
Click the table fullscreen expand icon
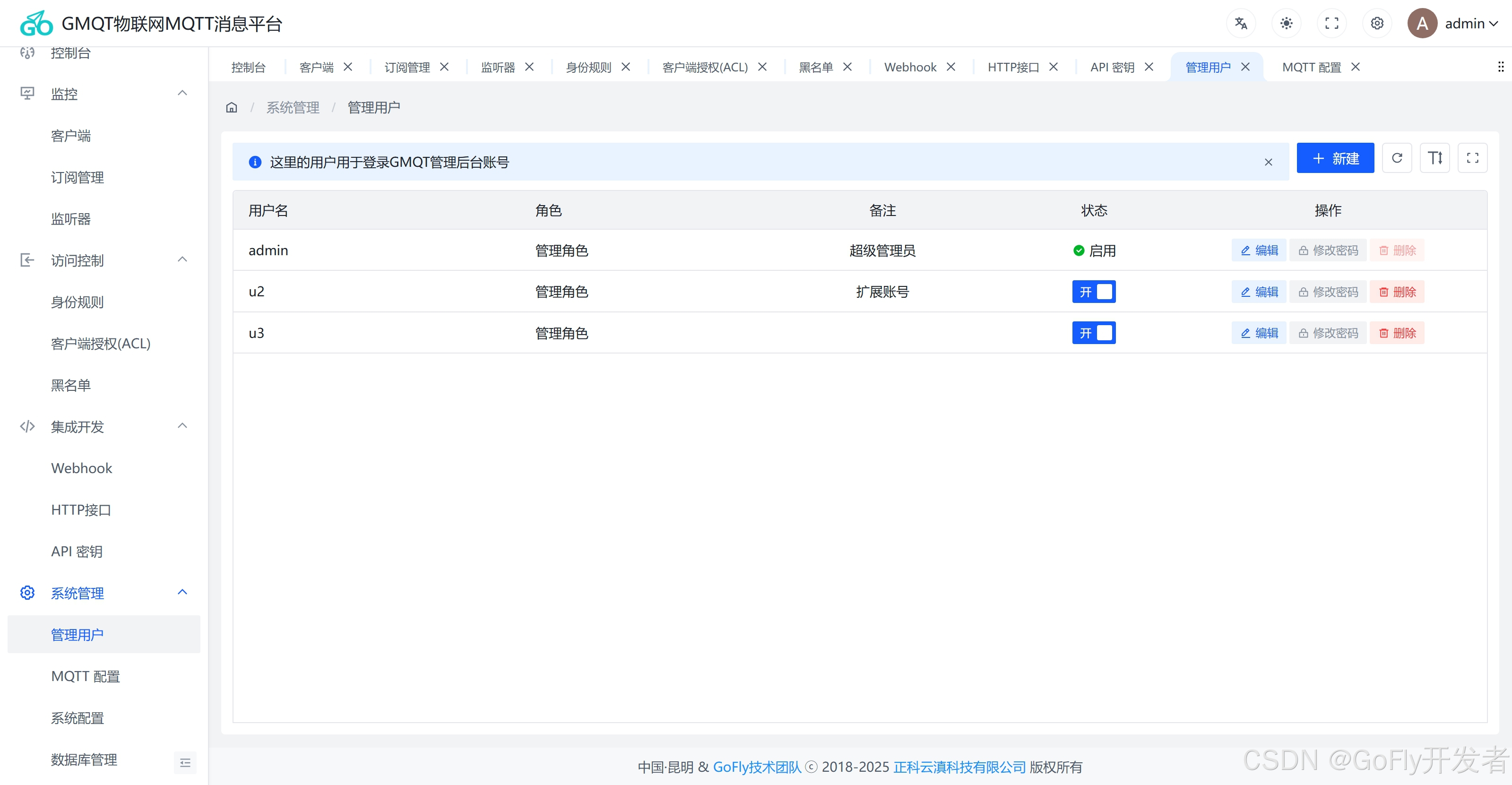(x=1472, y=158)
